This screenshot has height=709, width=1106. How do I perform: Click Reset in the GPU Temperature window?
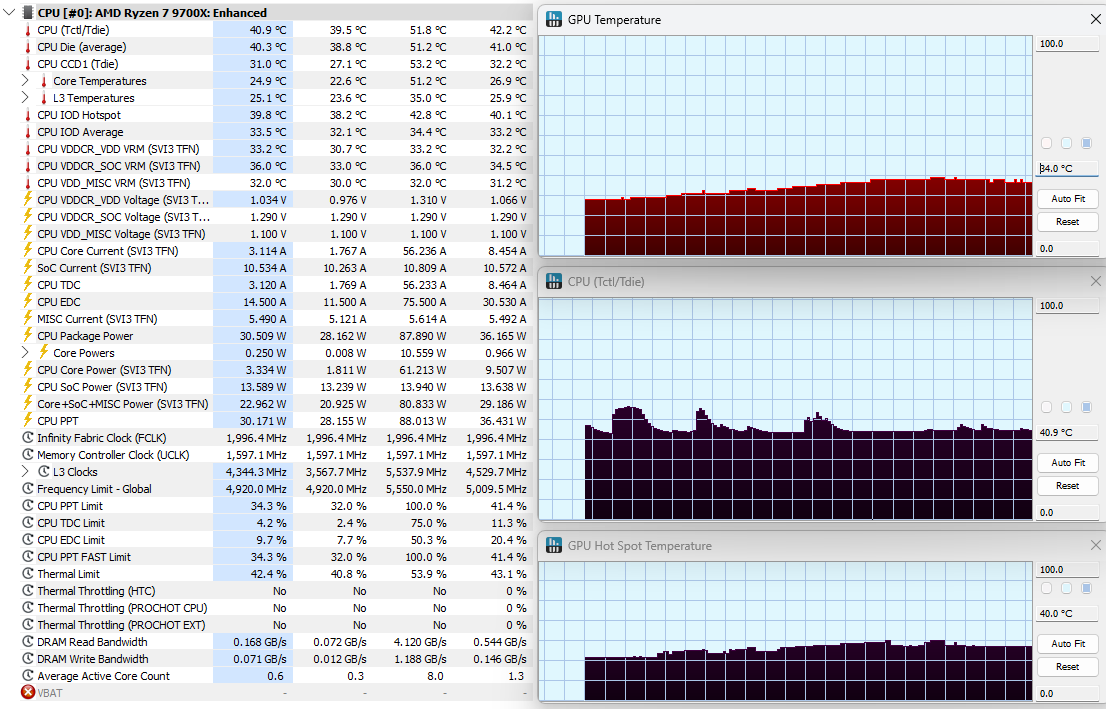click(1067, 222)
